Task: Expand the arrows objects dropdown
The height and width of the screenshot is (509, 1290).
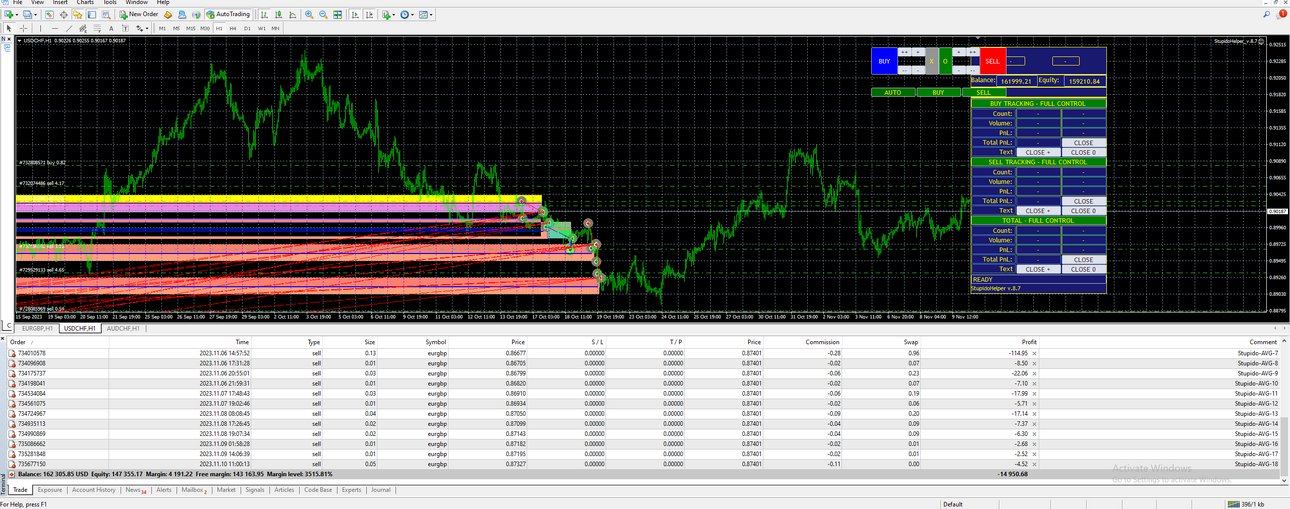Action: (147, 28)
